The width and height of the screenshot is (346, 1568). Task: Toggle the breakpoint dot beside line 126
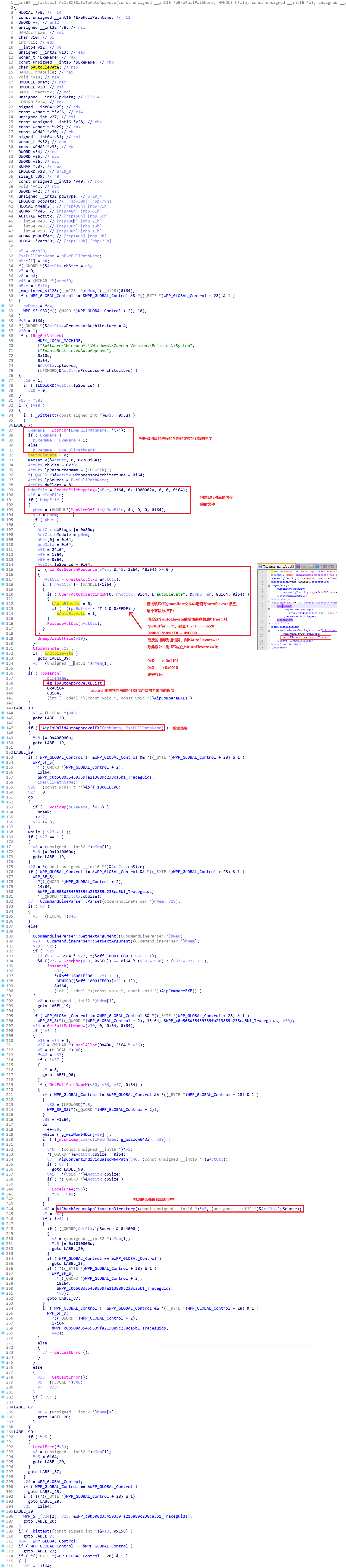click(x=3, y=623)
